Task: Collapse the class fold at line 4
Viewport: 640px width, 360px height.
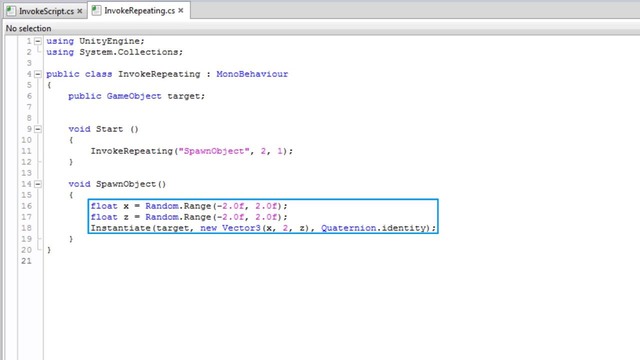Action: (x=38, y=74)
